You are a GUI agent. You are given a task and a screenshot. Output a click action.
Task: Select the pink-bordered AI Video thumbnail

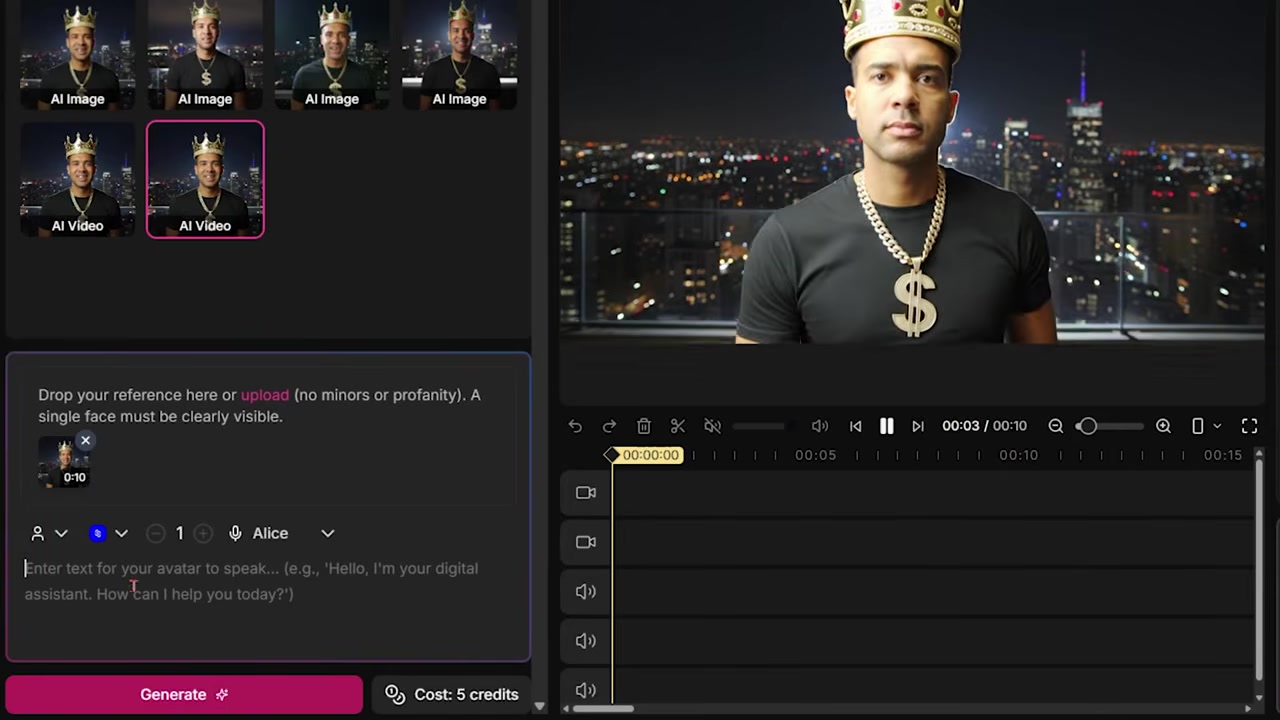click(205, 179)
